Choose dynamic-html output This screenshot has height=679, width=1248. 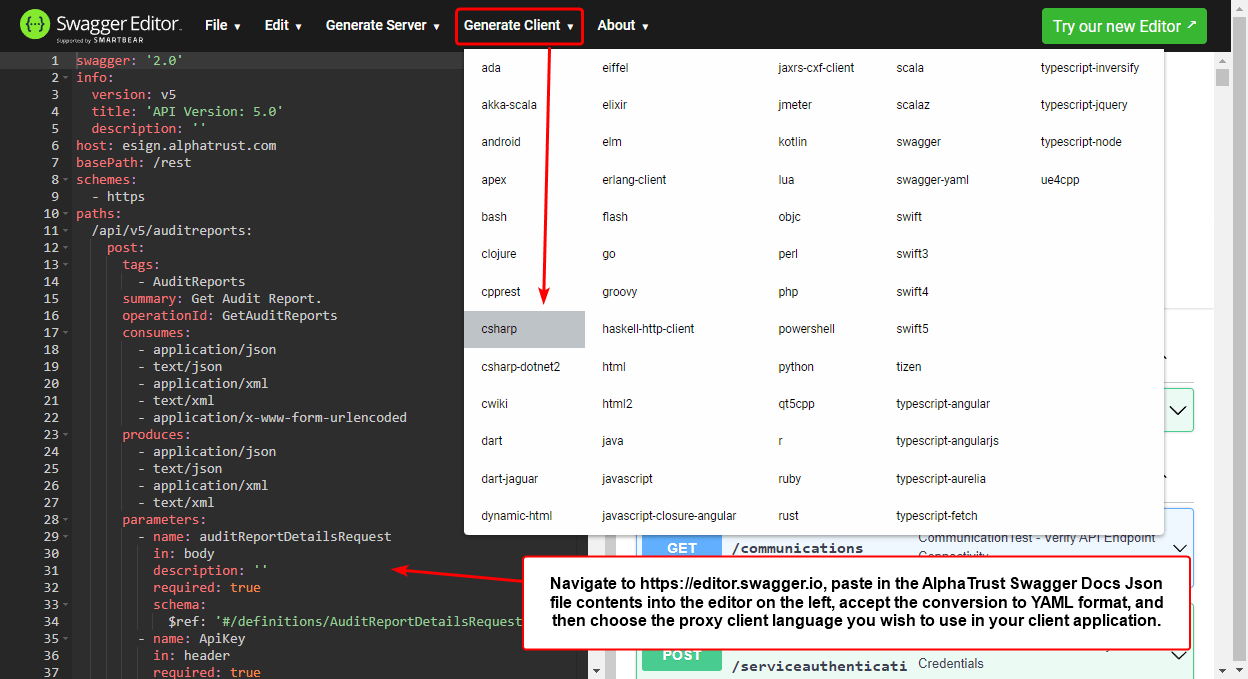516,516
